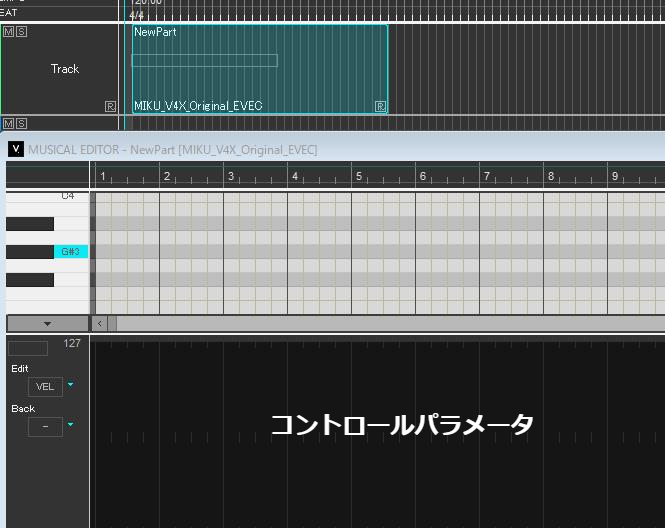
Task: Solo the first track with S button
Action: [x=22, y=32]
